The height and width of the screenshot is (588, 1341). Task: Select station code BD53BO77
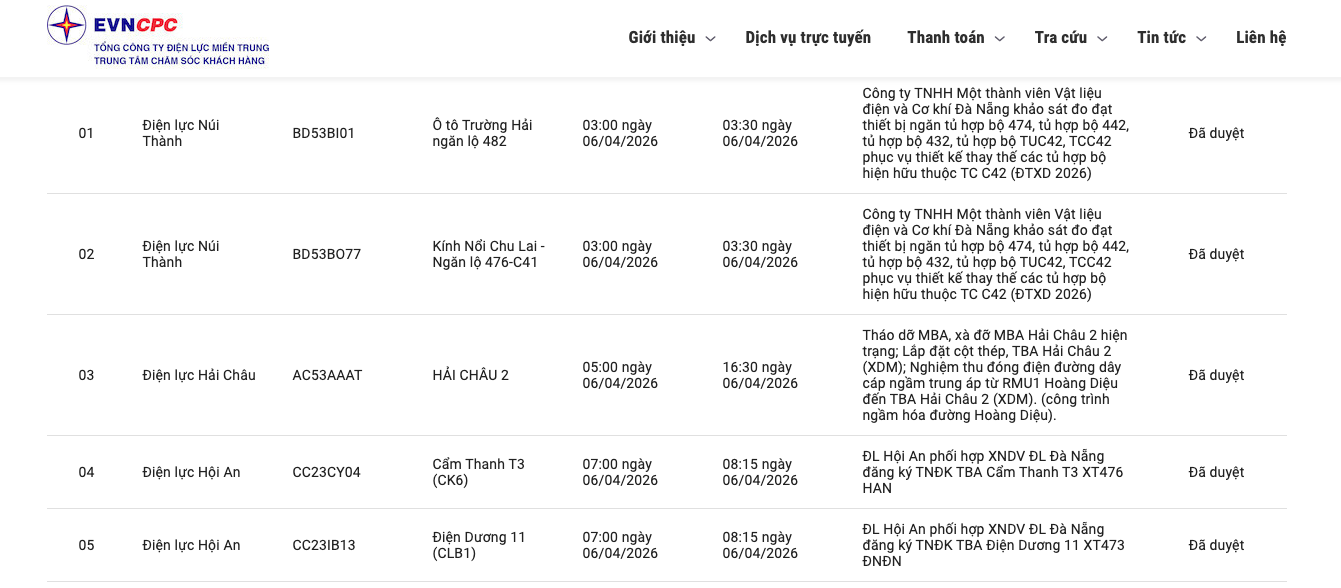(327, 254)
